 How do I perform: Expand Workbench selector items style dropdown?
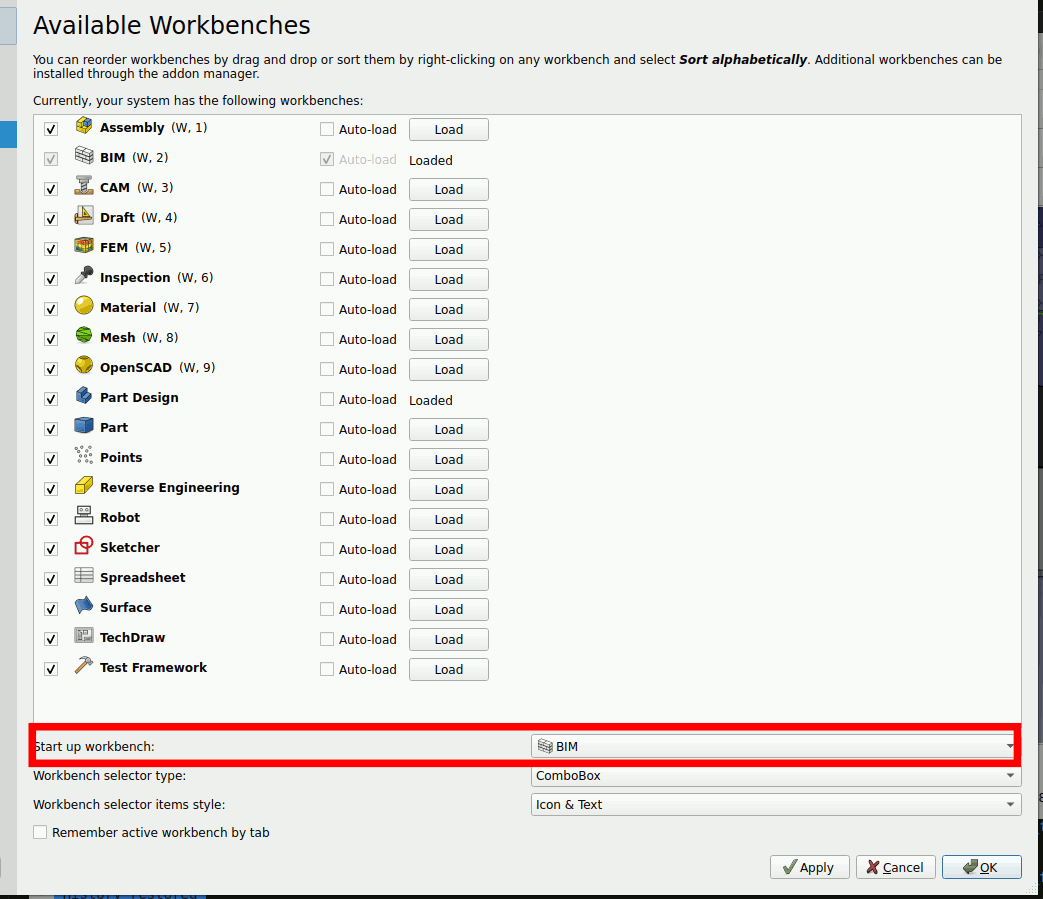(x=775, y=804)
